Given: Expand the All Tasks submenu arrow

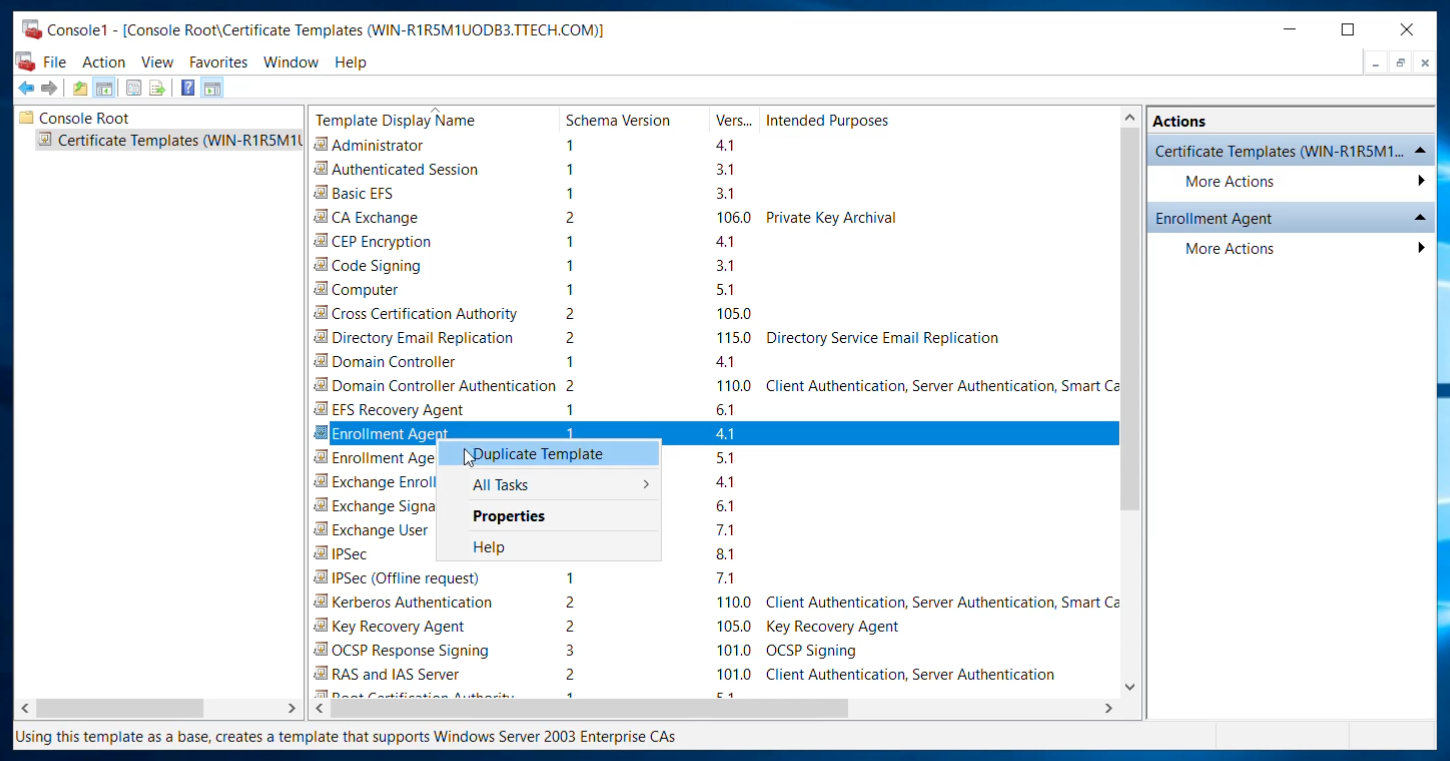Looking at the screenshot, I should (x=646, y=485).
